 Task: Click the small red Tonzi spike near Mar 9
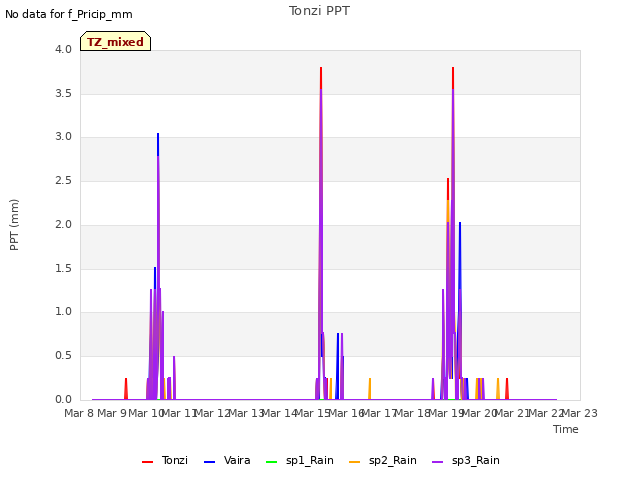(126, 388)
